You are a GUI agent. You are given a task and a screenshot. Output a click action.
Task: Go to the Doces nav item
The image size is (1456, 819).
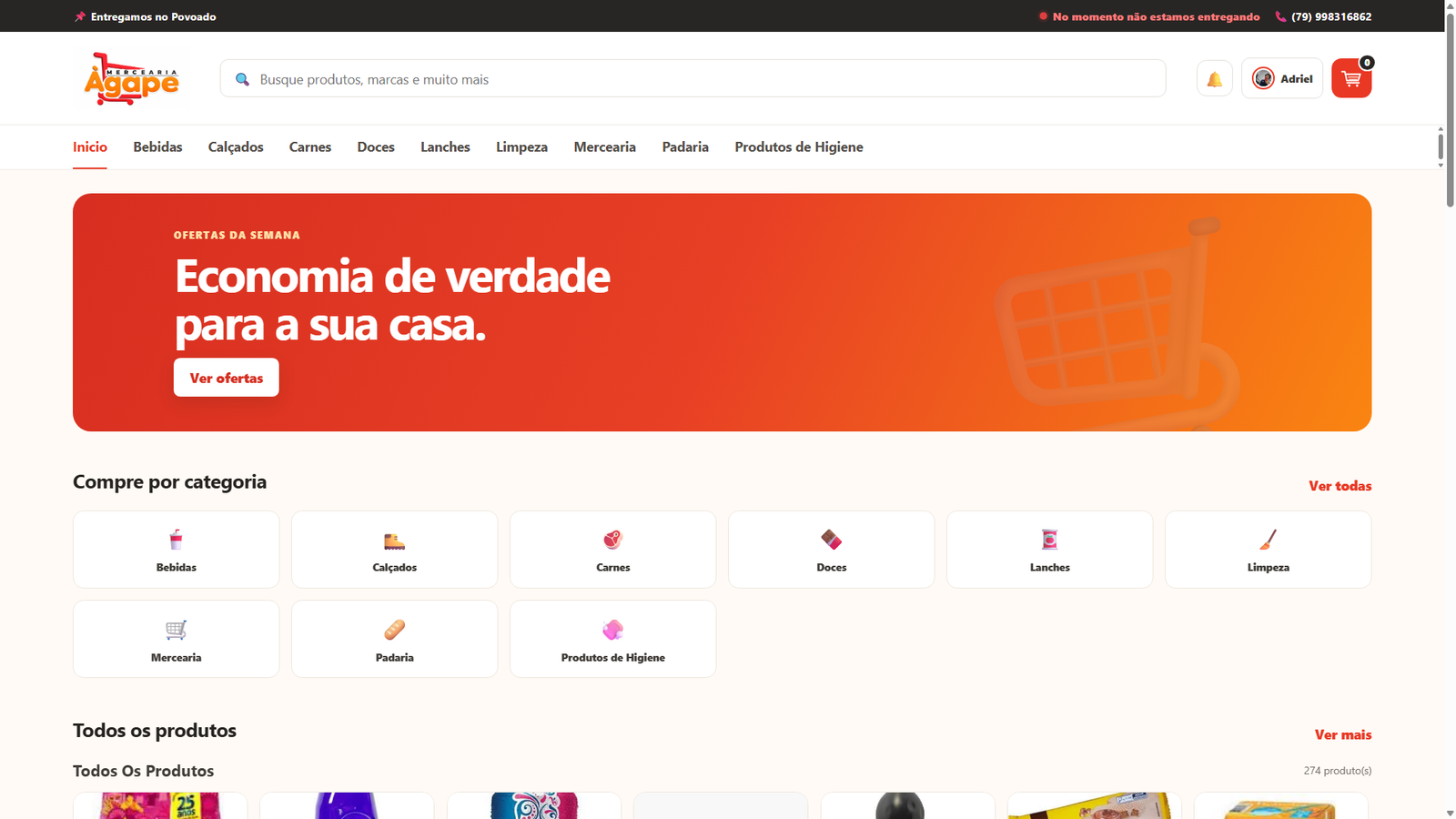[376, 147]
